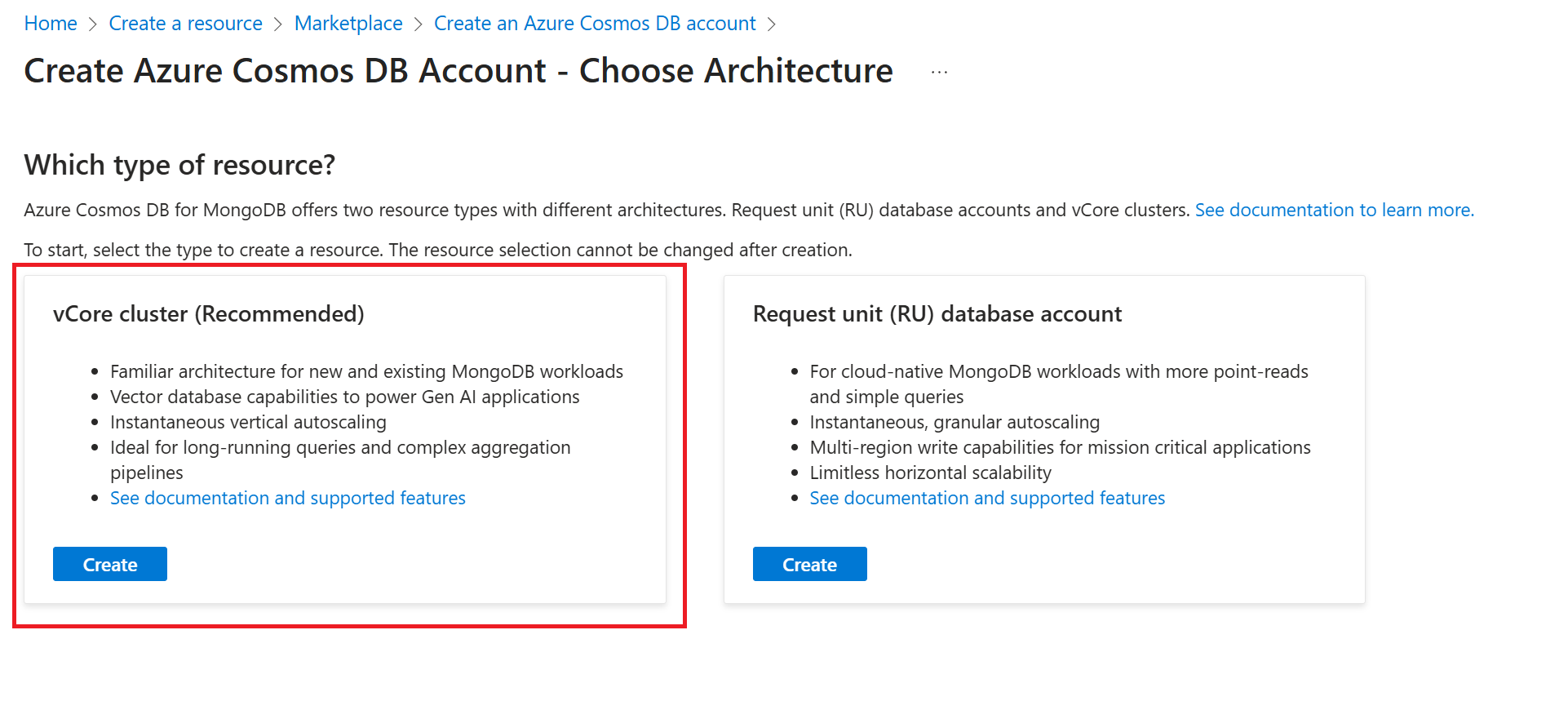Open See documentation to learn more link
The height and width of the screenshot is (710, 1568).
(x=1335, y=210)
